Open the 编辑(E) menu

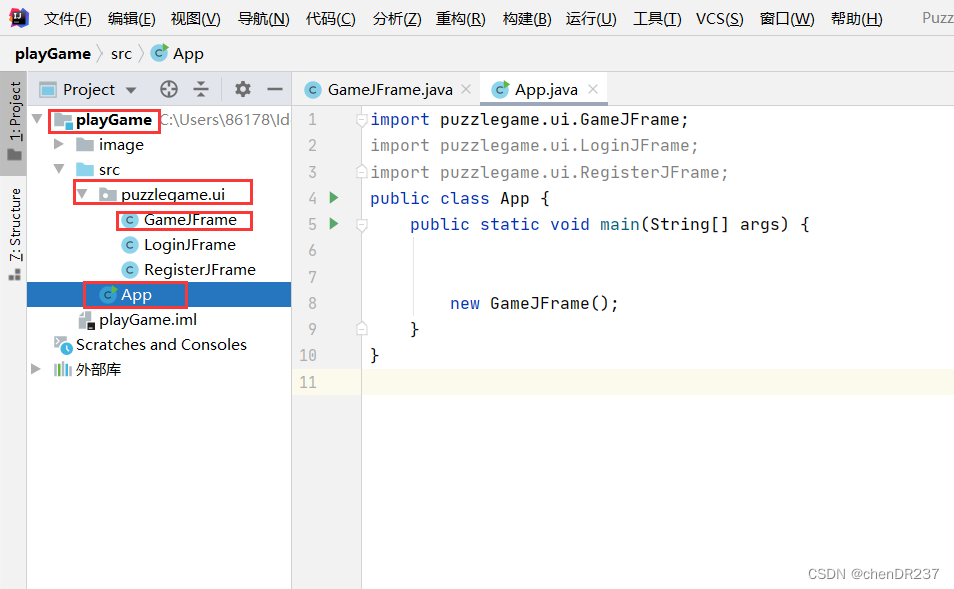tap(131, 19)
